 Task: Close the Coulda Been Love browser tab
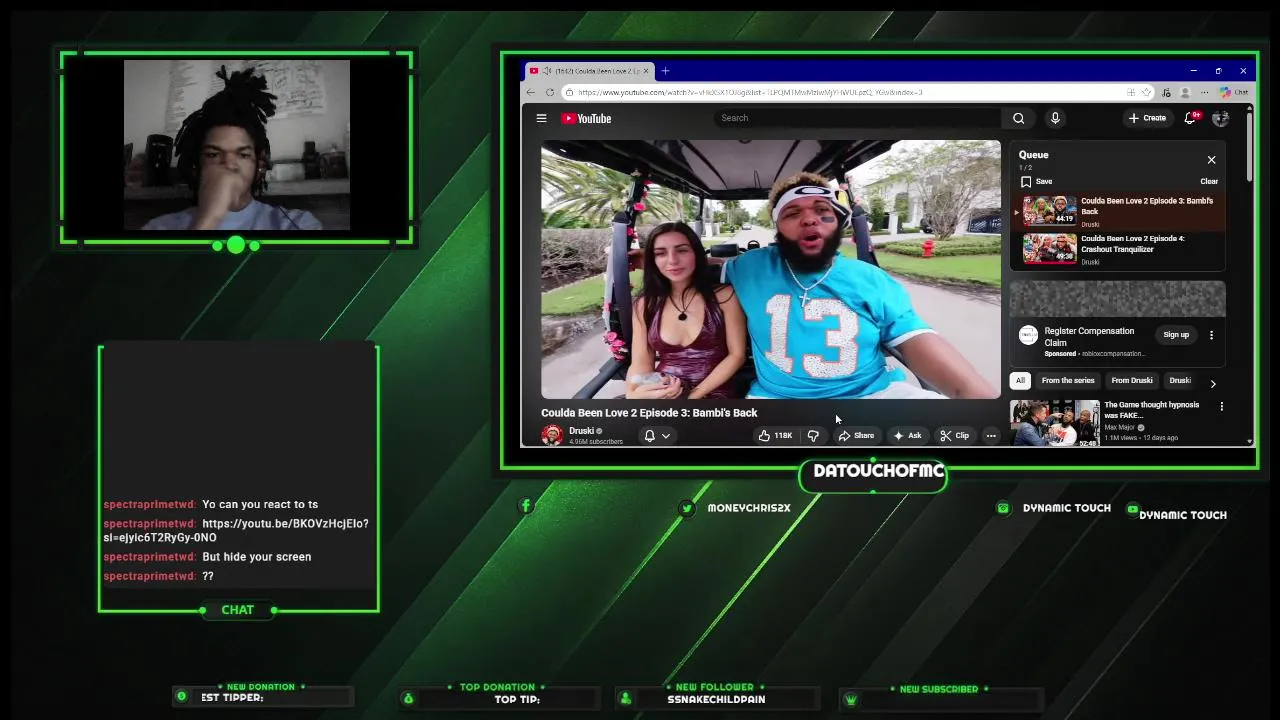[646, 71]
